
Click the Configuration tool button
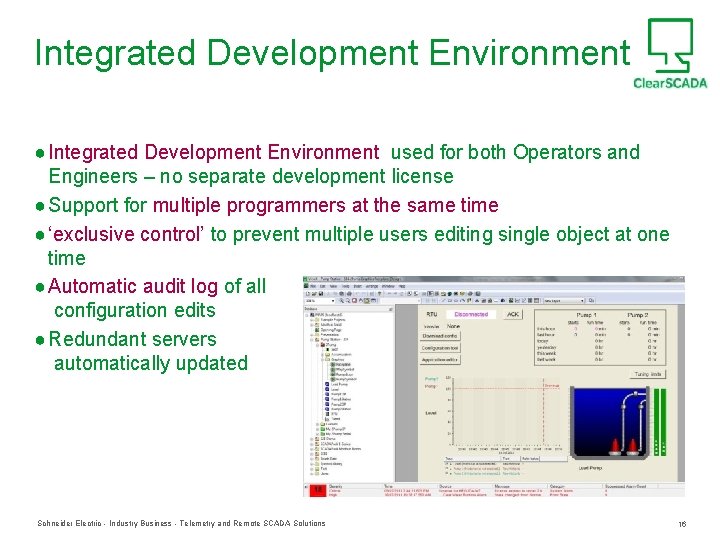pos(440,348)
